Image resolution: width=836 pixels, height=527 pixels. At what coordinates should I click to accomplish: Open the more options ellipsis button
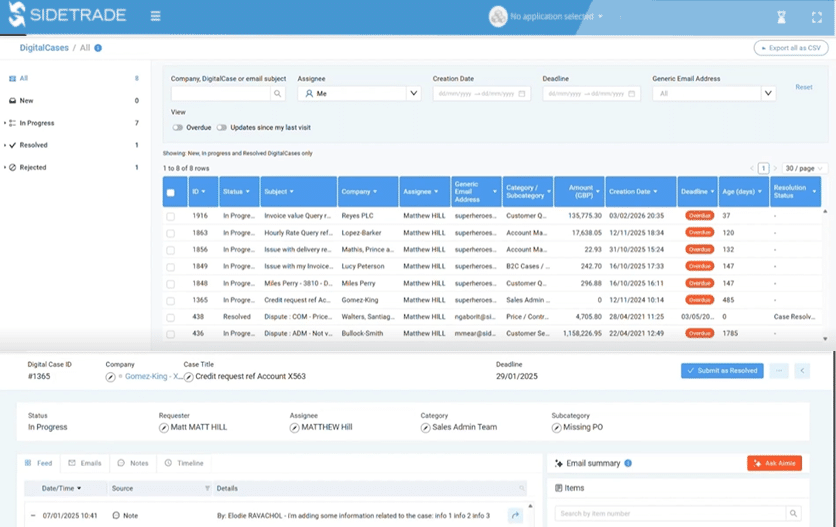(779, 371)
